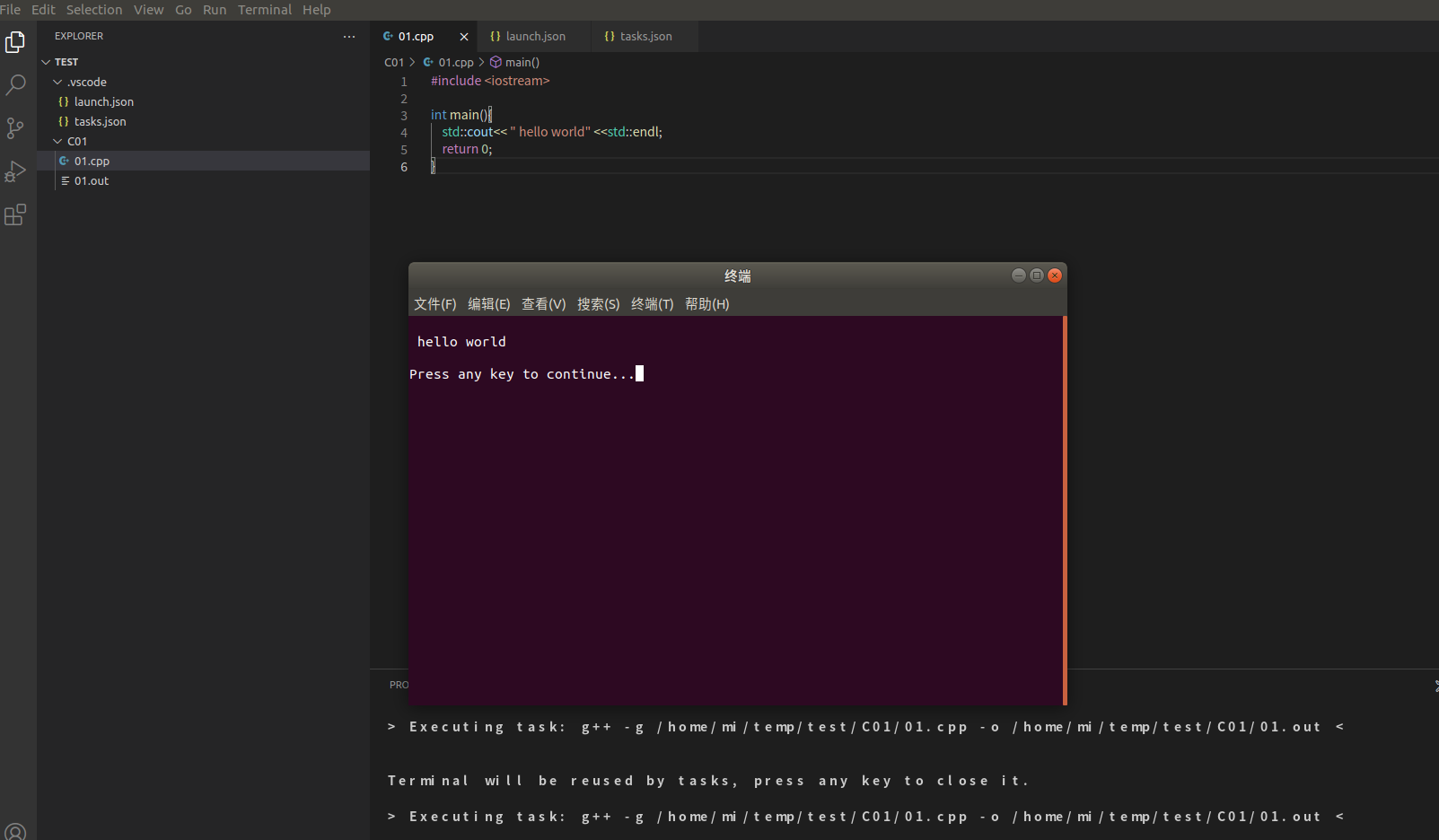
Task: Open the Go menu
Action: pyautogui.click(x=183, y=10)
